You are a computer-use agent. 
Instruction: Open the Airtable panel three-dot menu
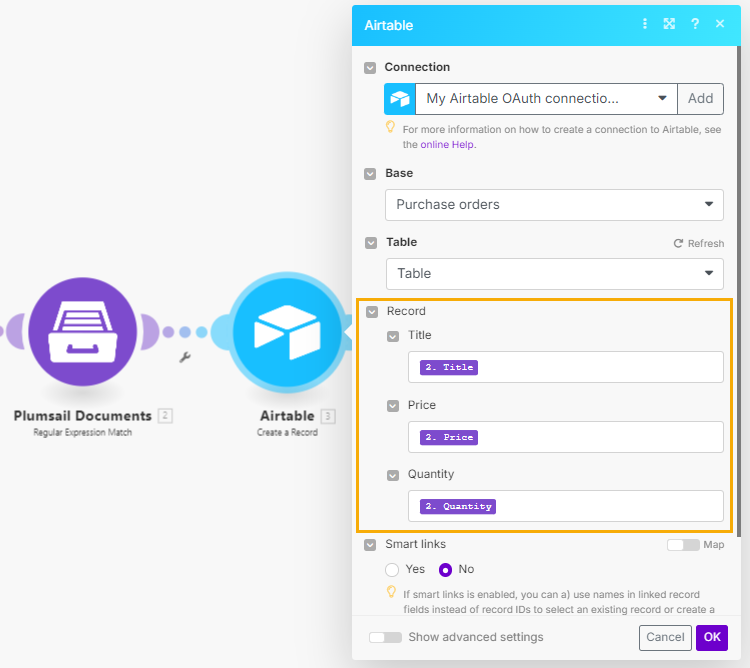click(x=645, y=24)
